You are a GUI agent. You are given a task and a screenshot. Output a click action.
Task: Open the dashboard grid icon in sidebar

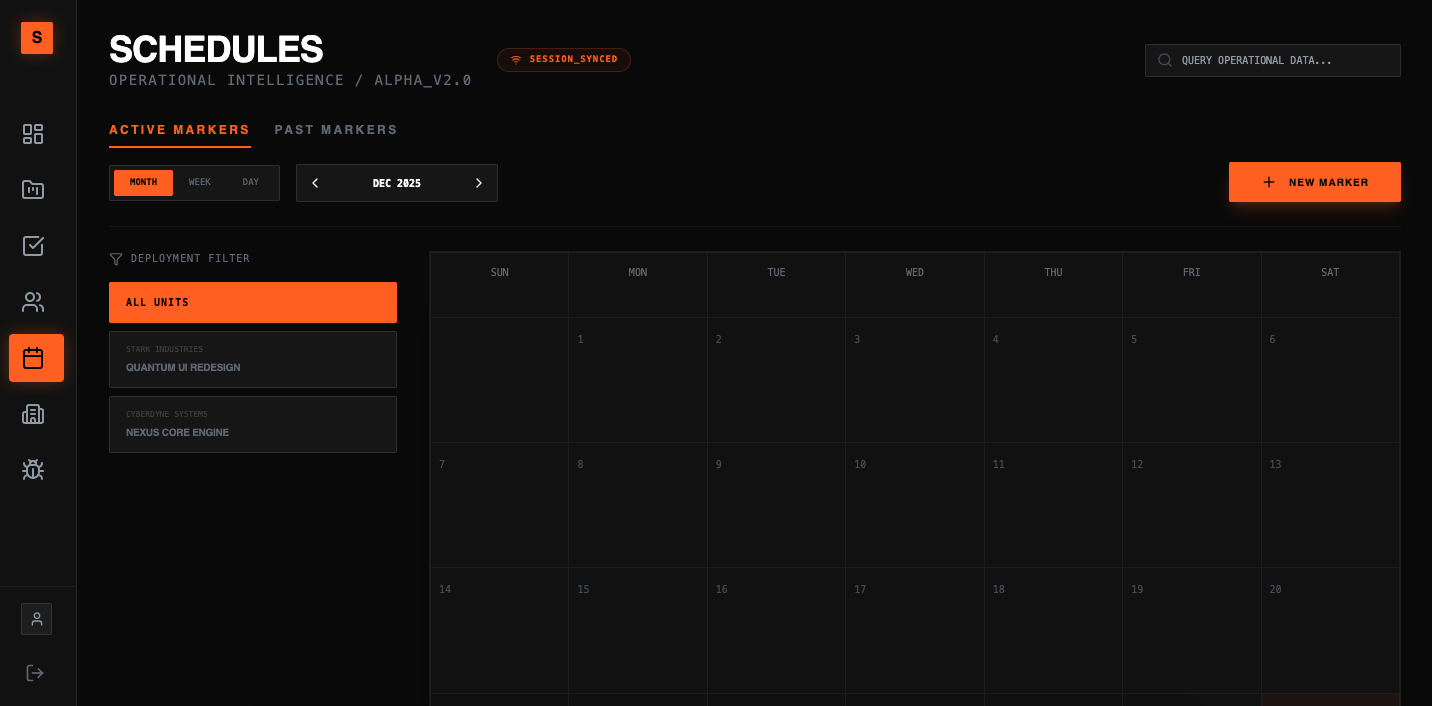tap(33, 134)
